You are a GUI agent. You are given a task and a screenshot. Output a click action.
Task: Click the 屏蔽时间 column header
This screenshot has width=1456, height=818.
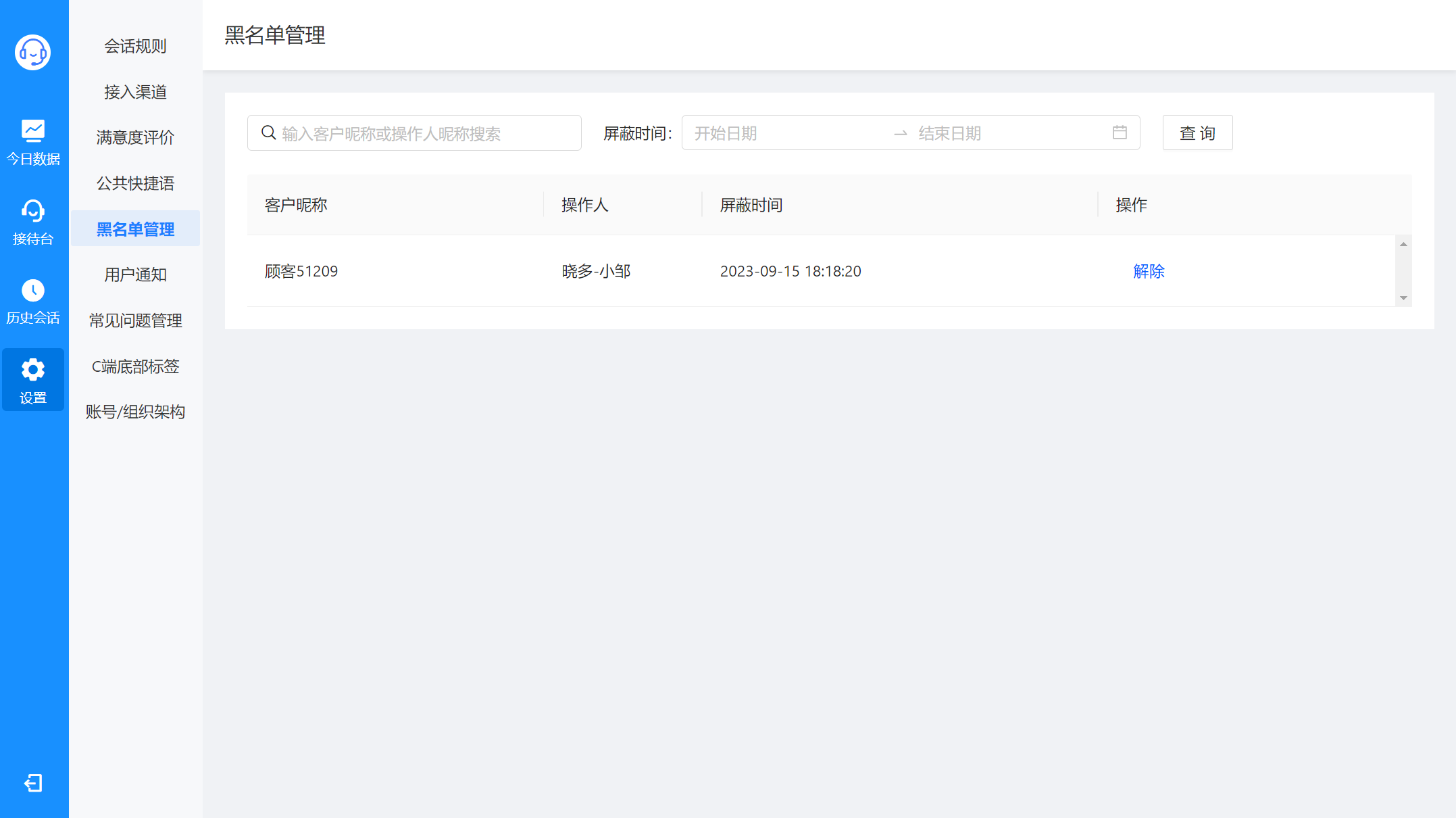(x=900, y=205)
